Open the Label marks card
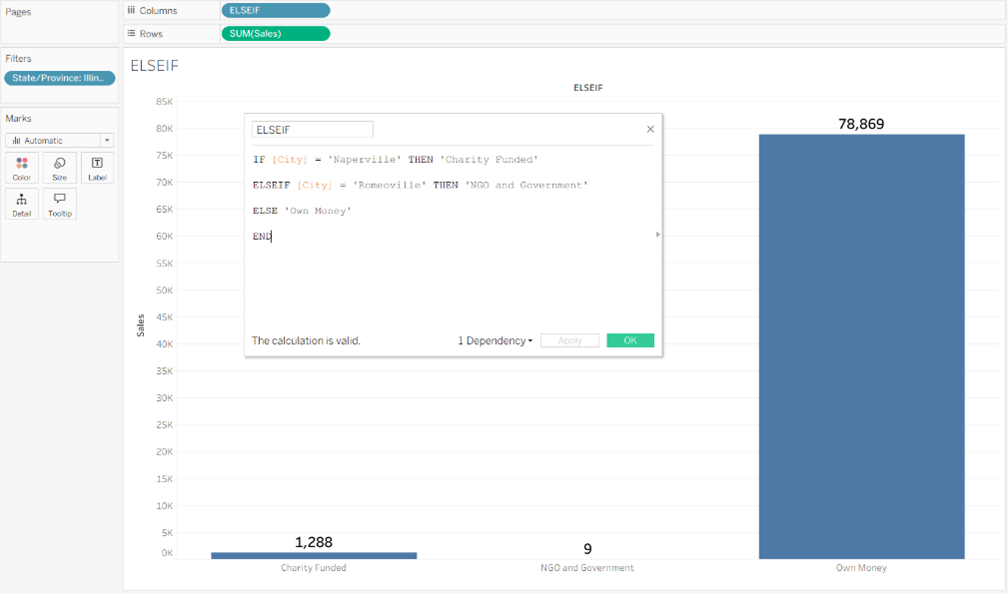1008x594 pixels. [x=97, y=168]
